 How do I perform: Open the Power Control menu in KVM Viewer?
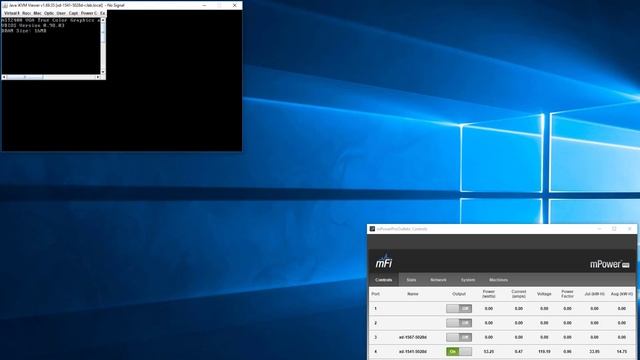[89, 13]
